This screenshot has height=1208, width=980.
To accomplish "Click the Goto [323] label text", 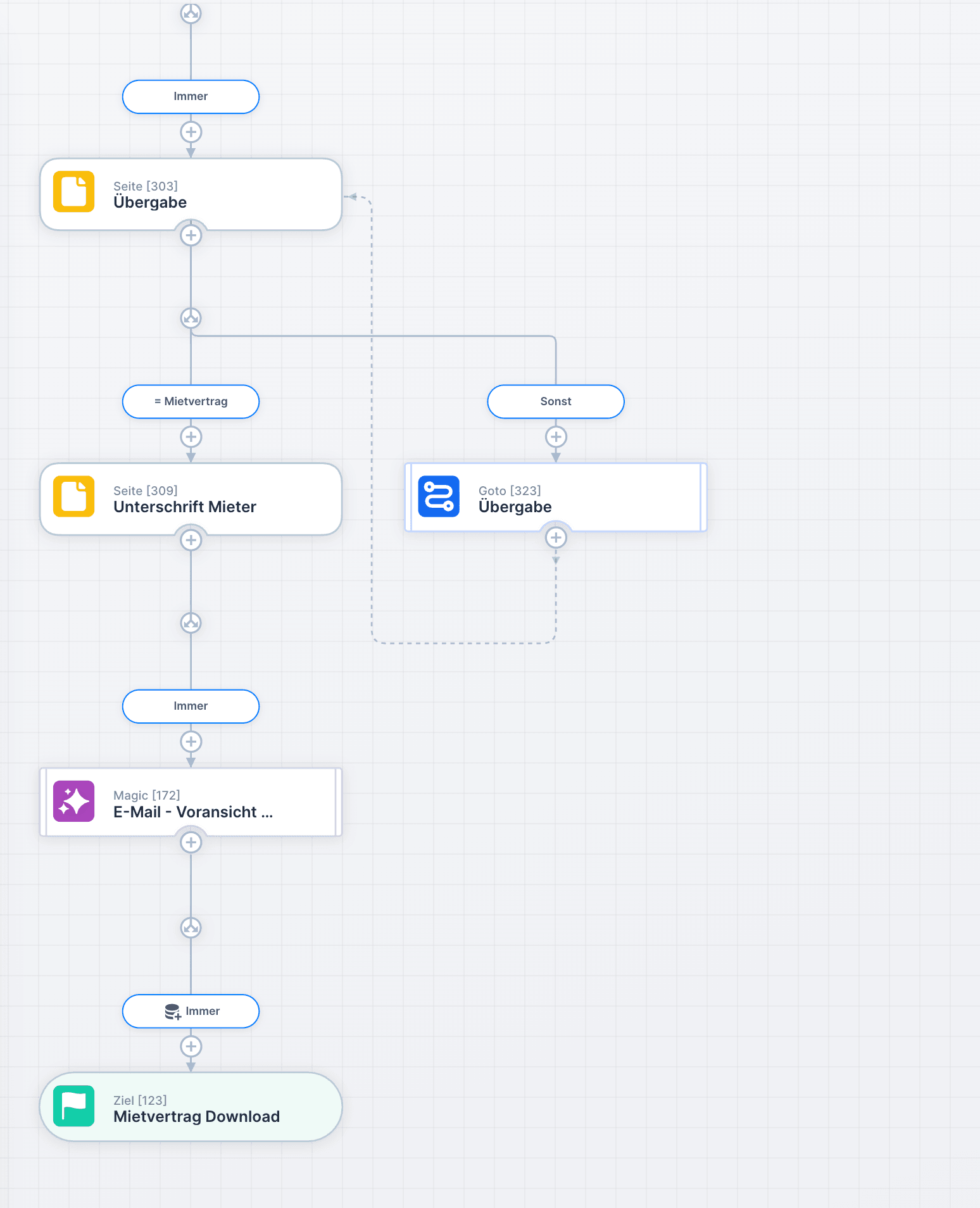I will coord(510,491).
